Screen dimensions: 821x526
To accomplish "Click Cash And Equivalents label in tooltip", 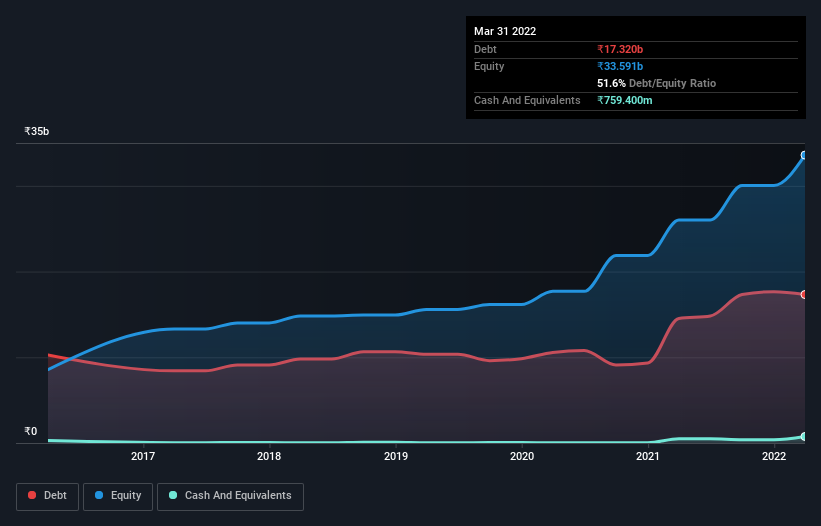I will point(527,100).
